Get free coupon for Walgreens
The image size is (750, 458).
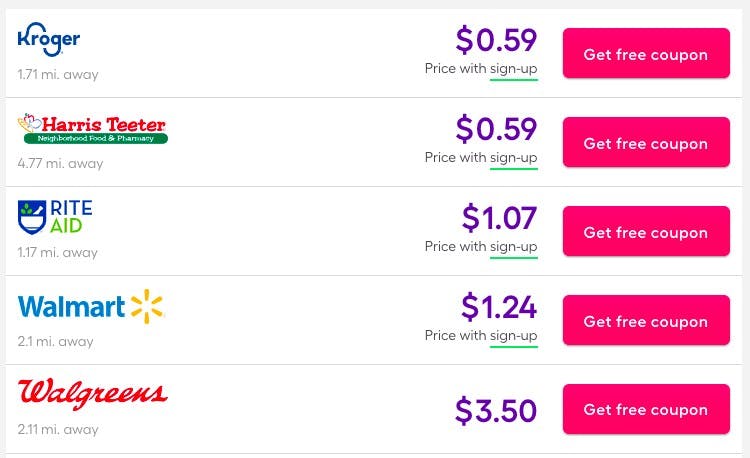[646, 409]
